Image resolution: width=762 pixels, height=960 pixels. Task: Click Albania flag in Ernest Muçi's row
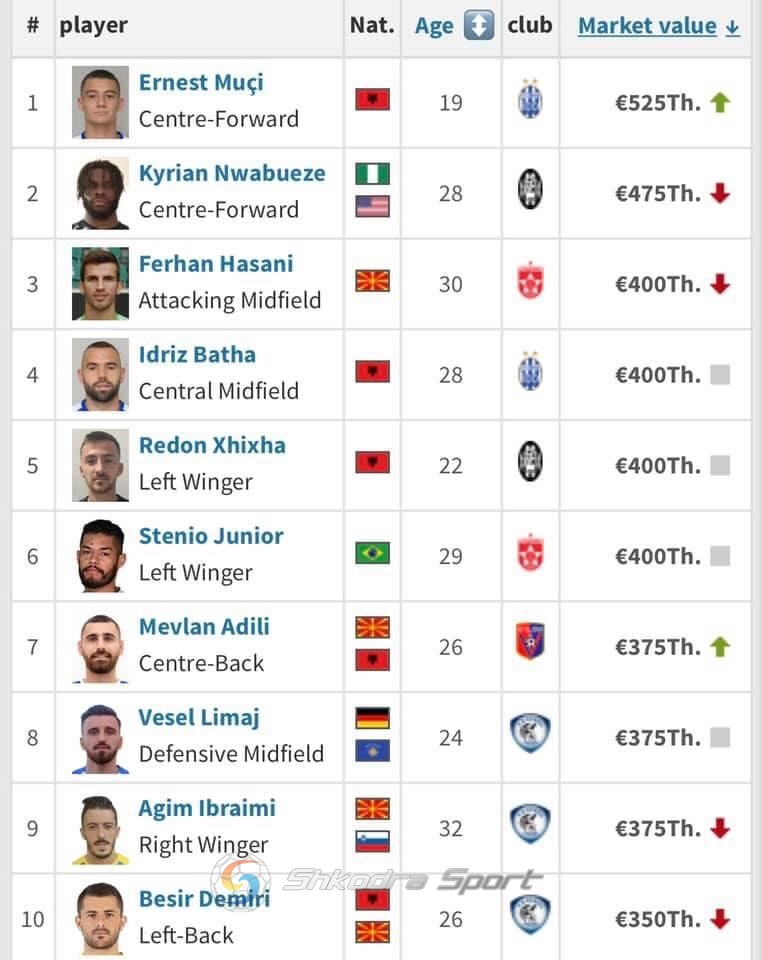pyautogui.click(x=372, y=99)
